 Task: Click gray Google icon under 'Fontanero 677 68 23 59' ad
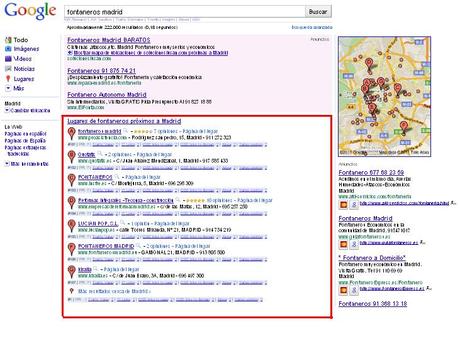[354, 204]
